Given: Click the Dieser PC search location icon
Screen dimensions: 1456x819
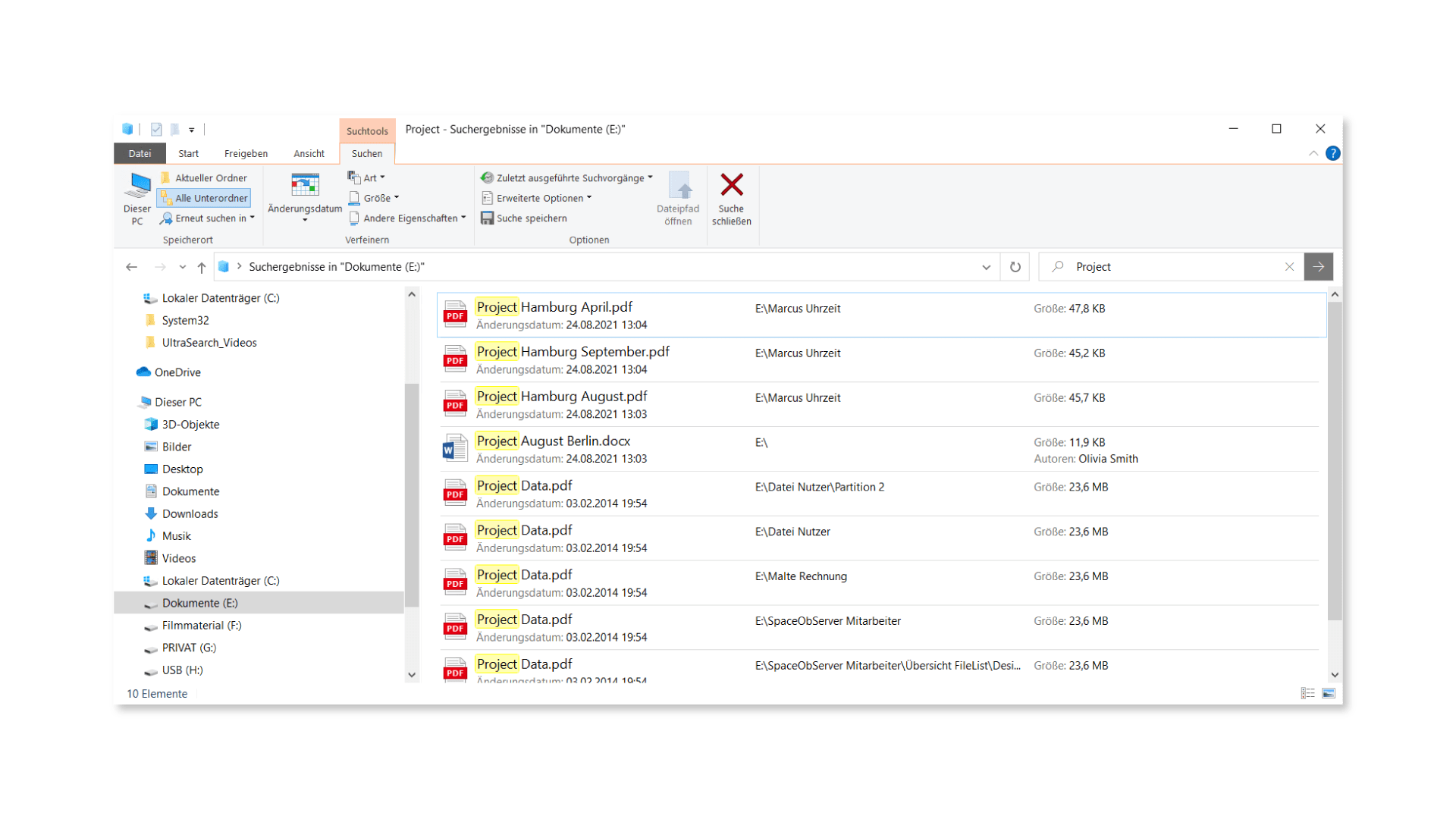Looking at the screenshot, I should [x=137, y=199].
